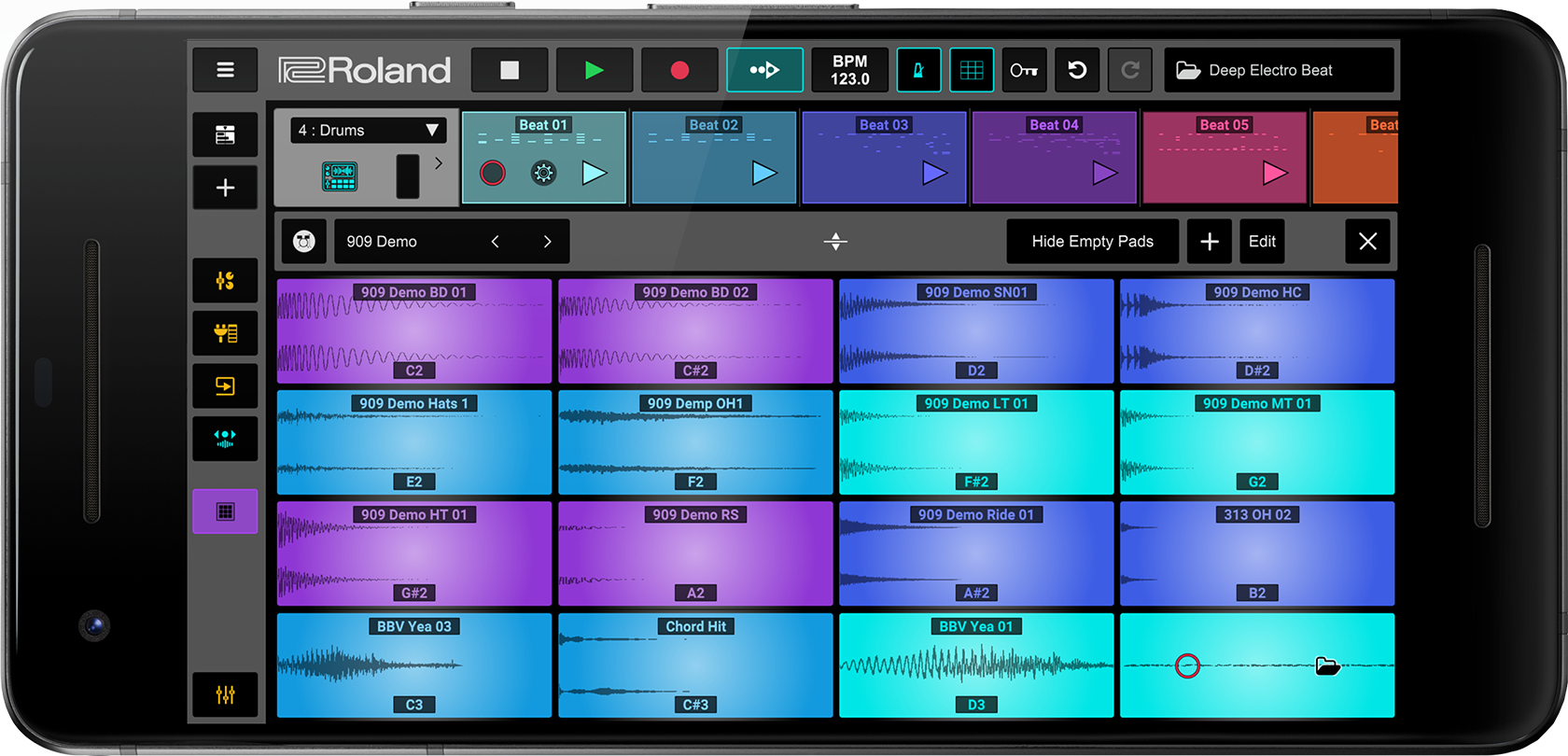Viewport: 1568px width, 756px height.
Task: Trigger the 313 OH 02 pad
Action: pos(1257,553)
